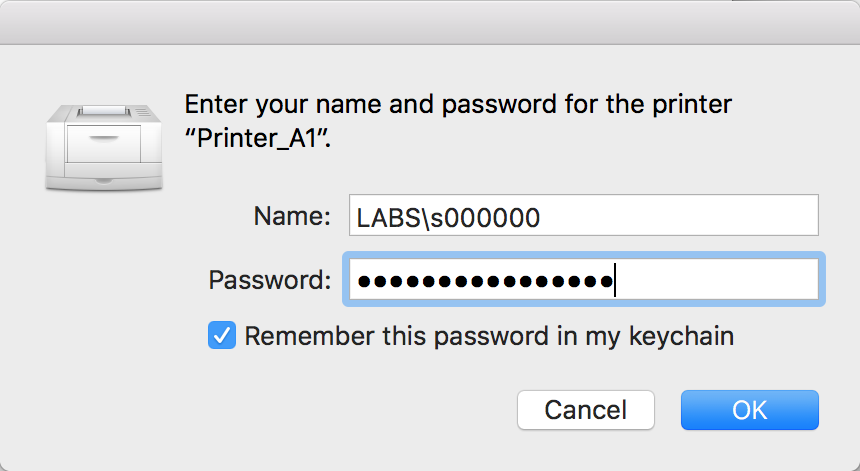Click the LABS\s000000 username text
Viewport: 860px width, 471px height.
[x=448, y=218]
